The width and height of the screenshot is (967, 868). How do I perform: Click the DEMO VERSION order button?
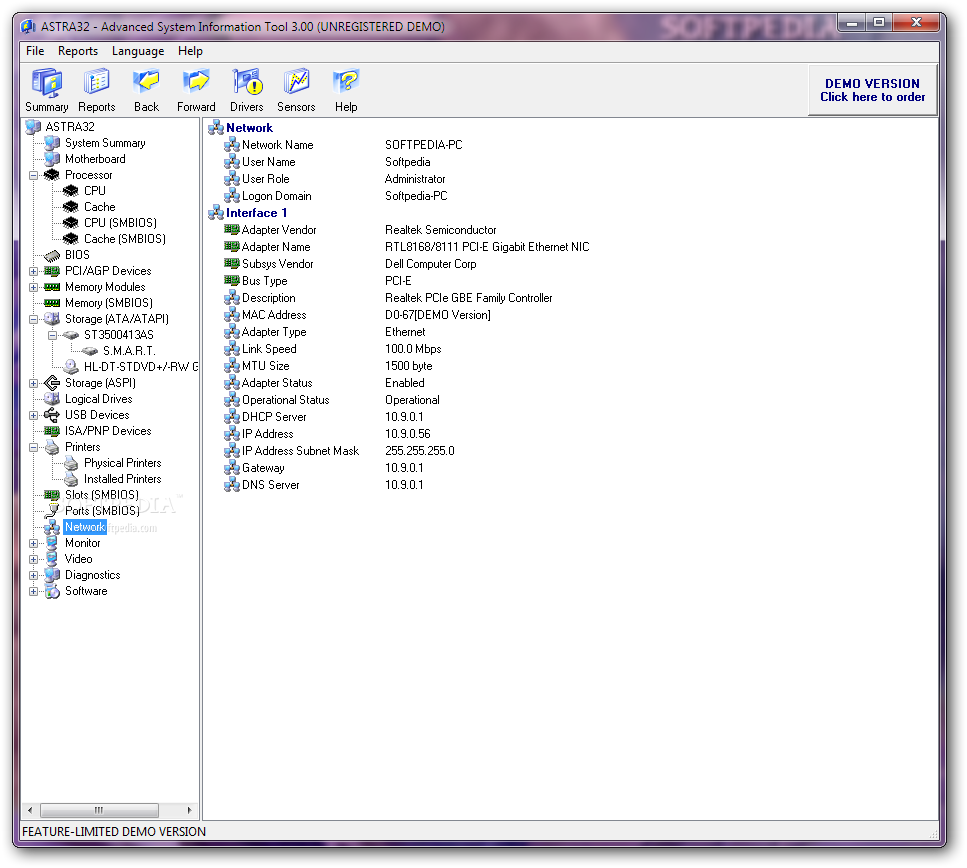coord(872,90)
